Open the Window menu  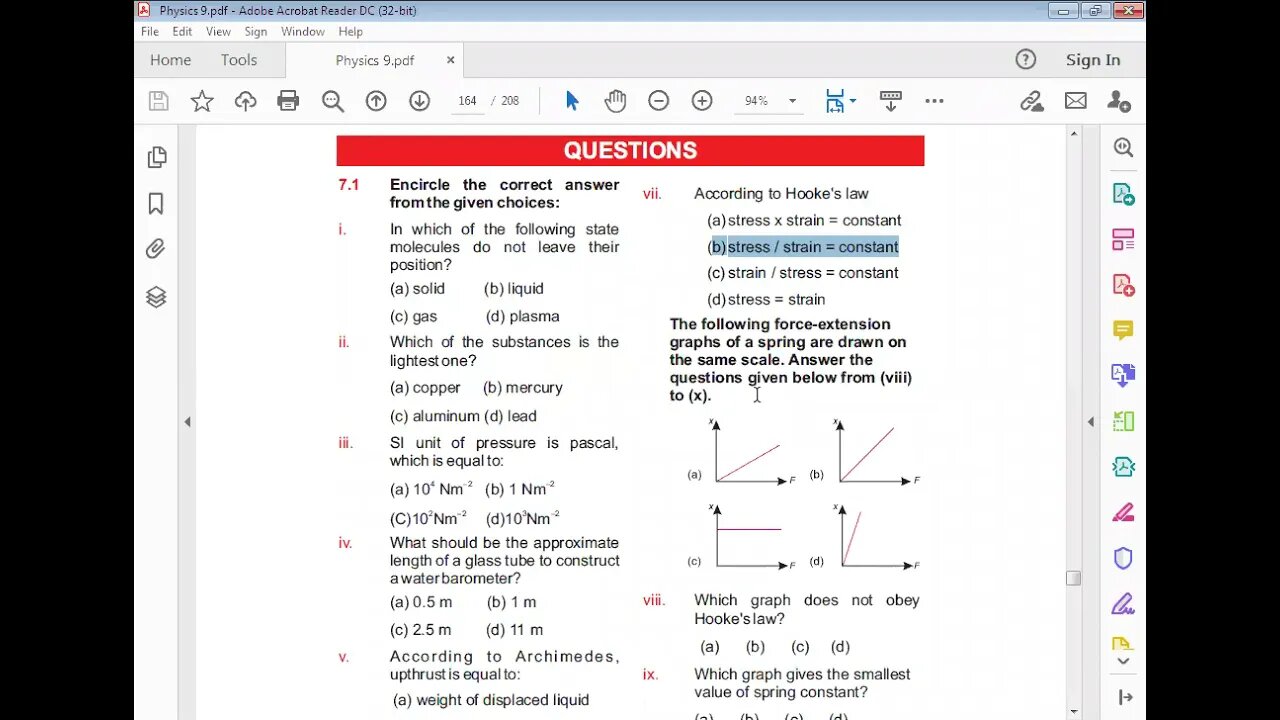click(x=302, y=31)
